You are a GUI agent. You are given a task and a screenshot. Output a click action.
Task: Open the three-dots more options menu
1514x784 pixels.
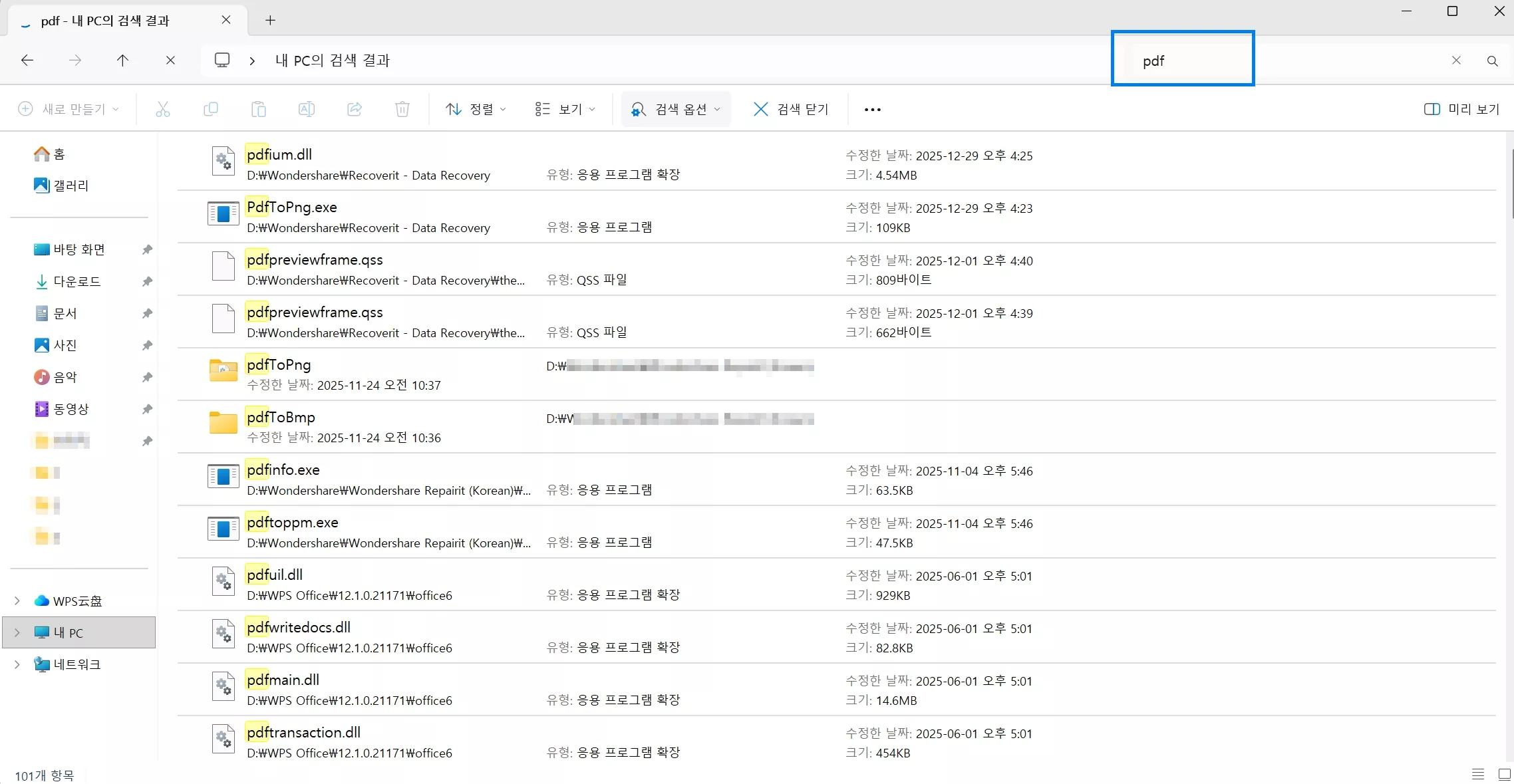point(872,110)
